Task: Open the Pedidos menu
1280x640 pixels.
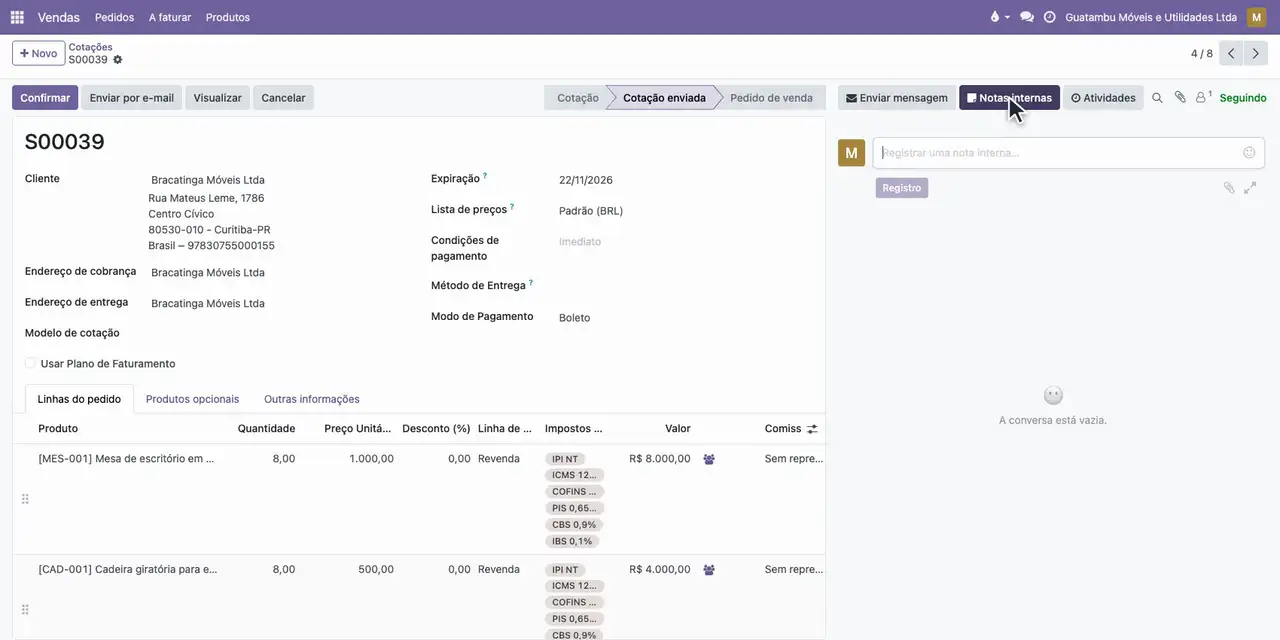Action: (114, 17)
